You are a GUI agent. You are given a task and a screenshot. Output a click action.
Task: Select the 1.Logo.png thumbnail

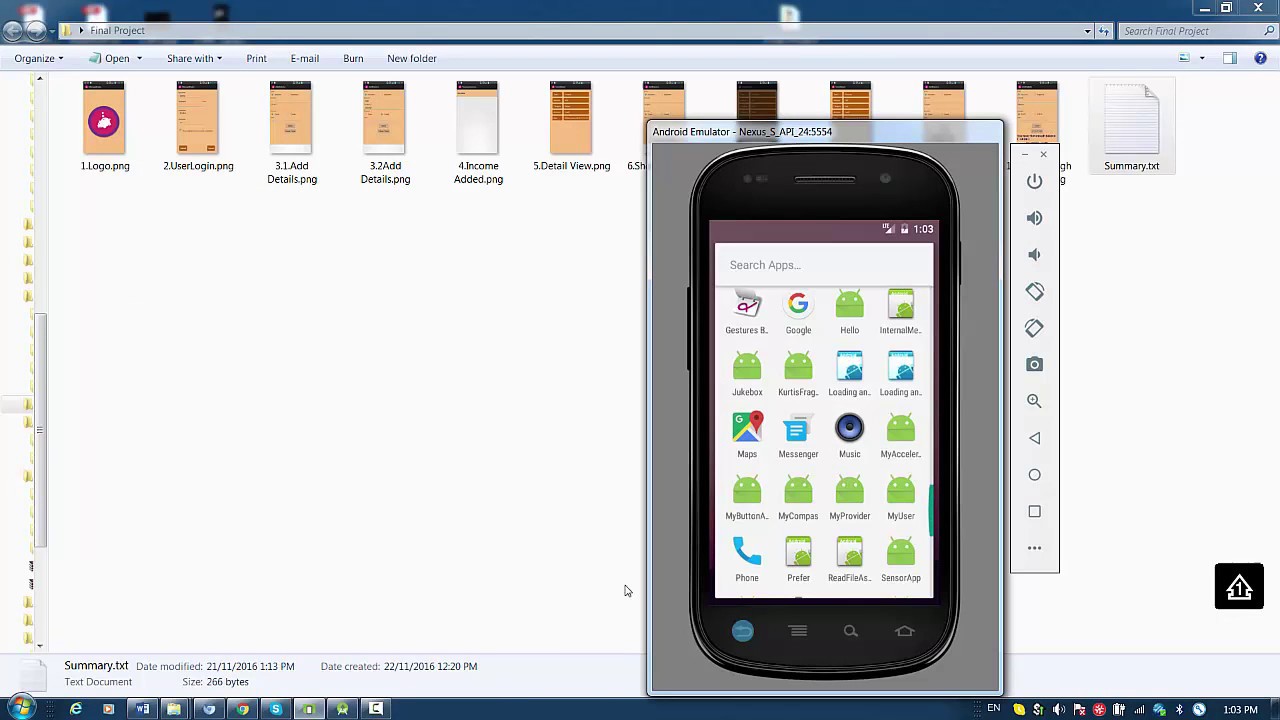pos(104,118)
